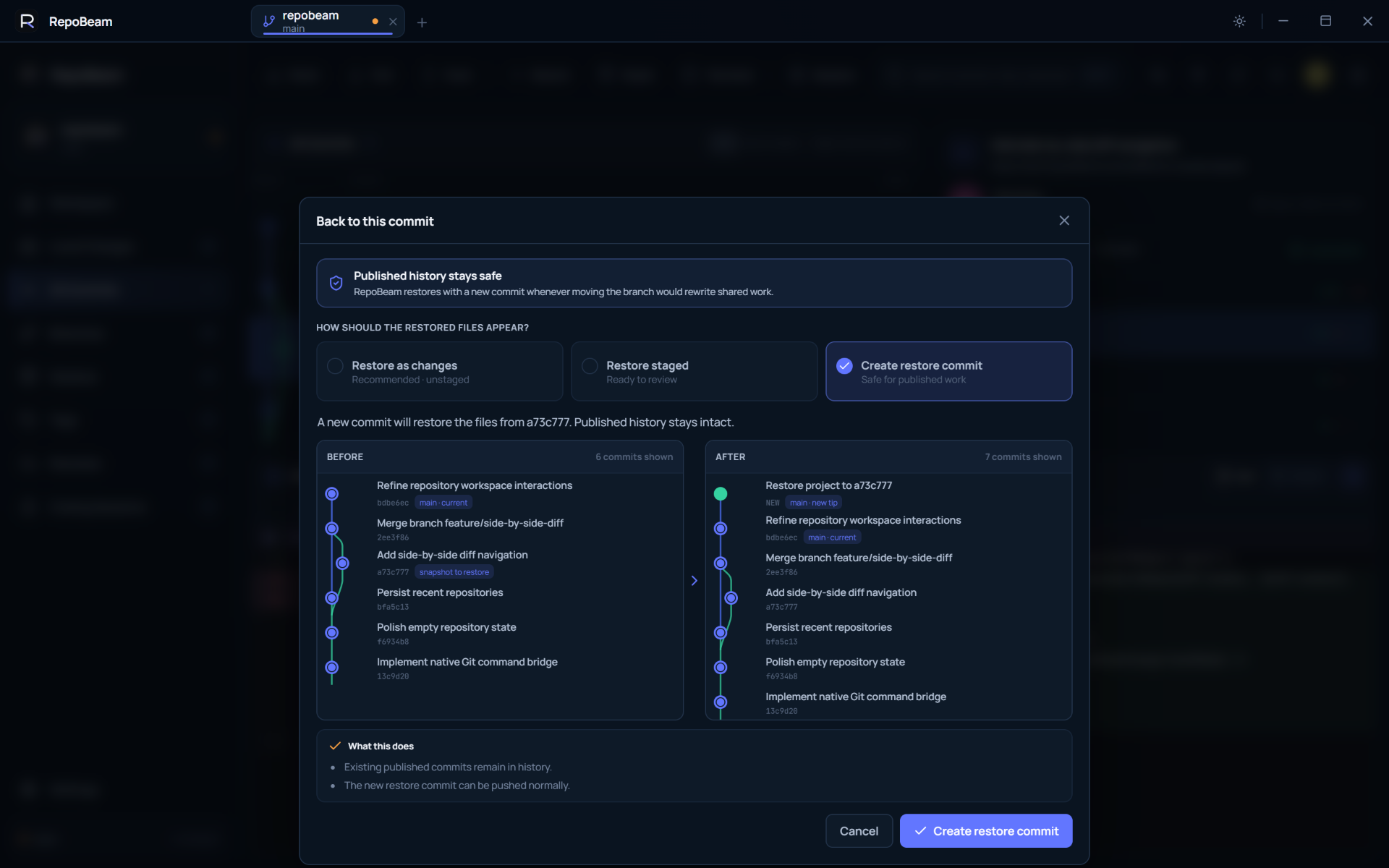1389x868 pixels.
Task: Minimize the RepoBeam window
Action: click(x=1283, y=21)
